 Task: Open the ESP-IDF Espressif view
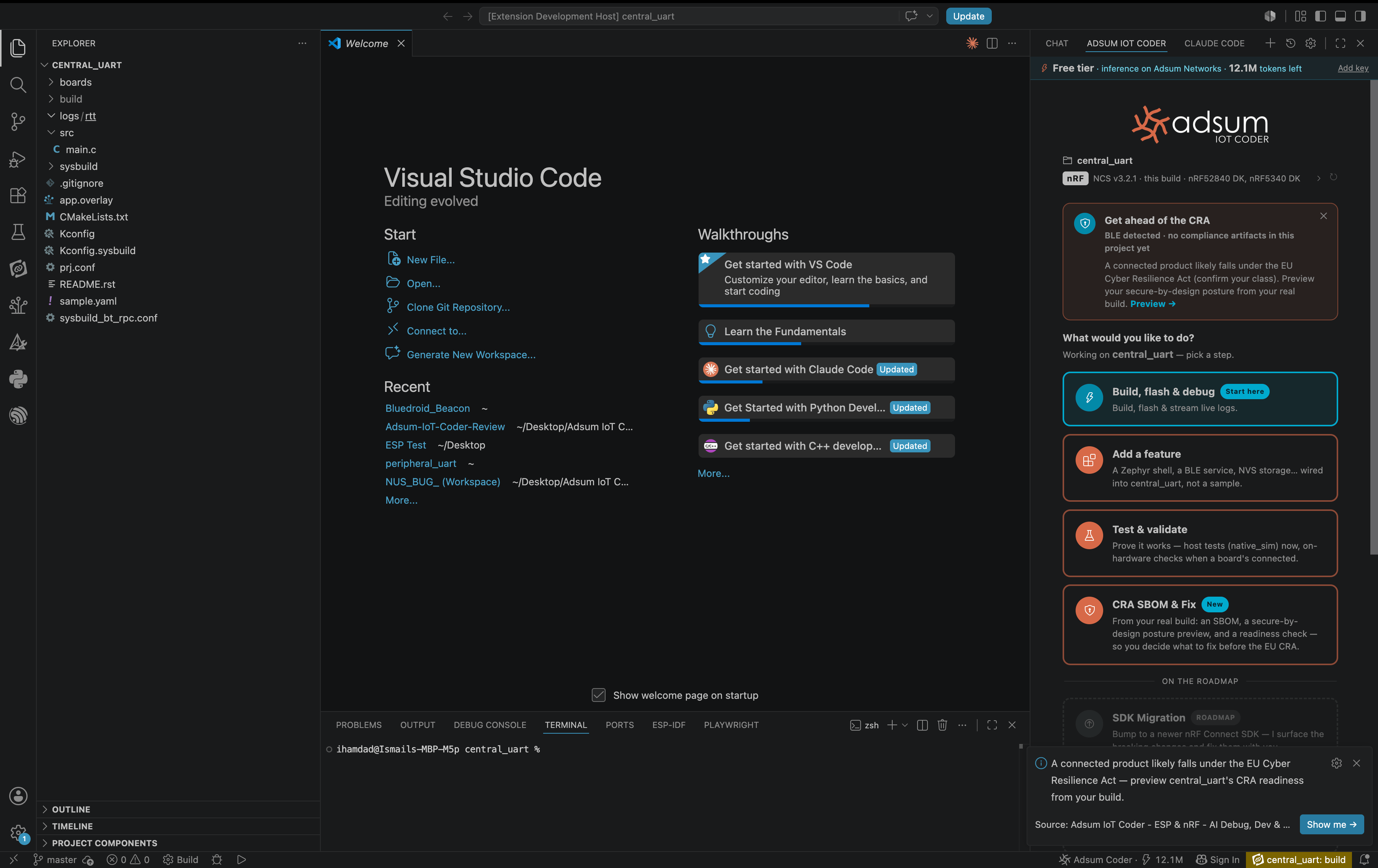click(18, 415)
